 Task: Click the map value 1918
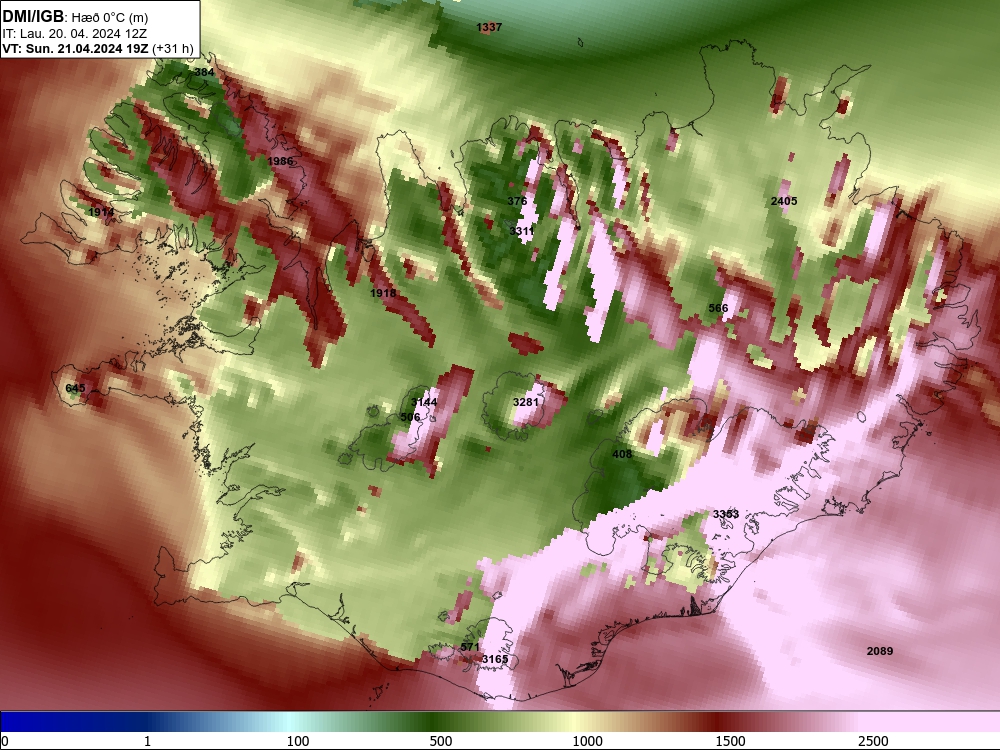[383, 293]
